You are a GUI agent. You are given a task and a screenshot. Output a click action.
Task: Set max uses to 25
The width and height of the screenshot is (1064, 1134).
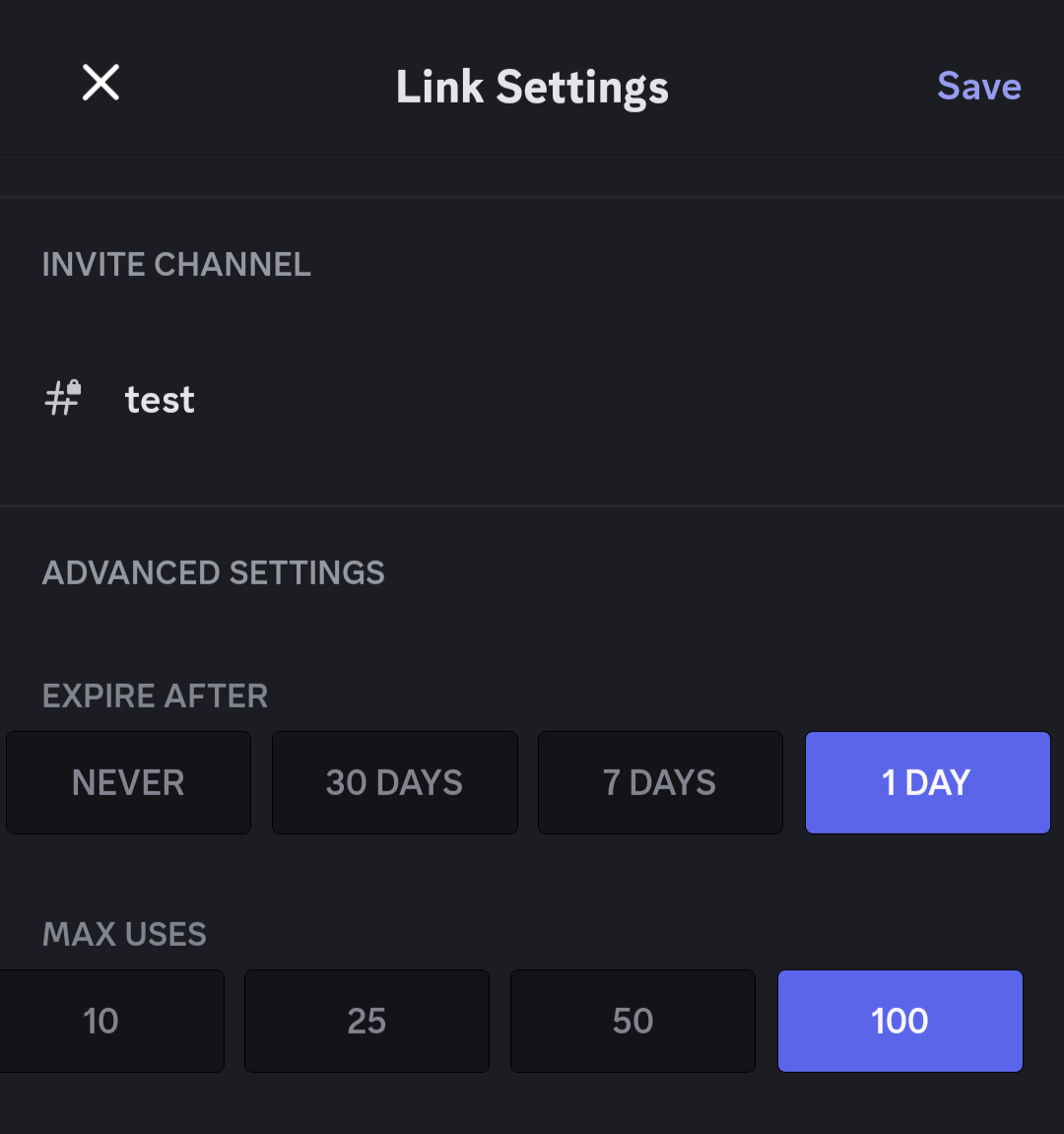click(366, 1022)
